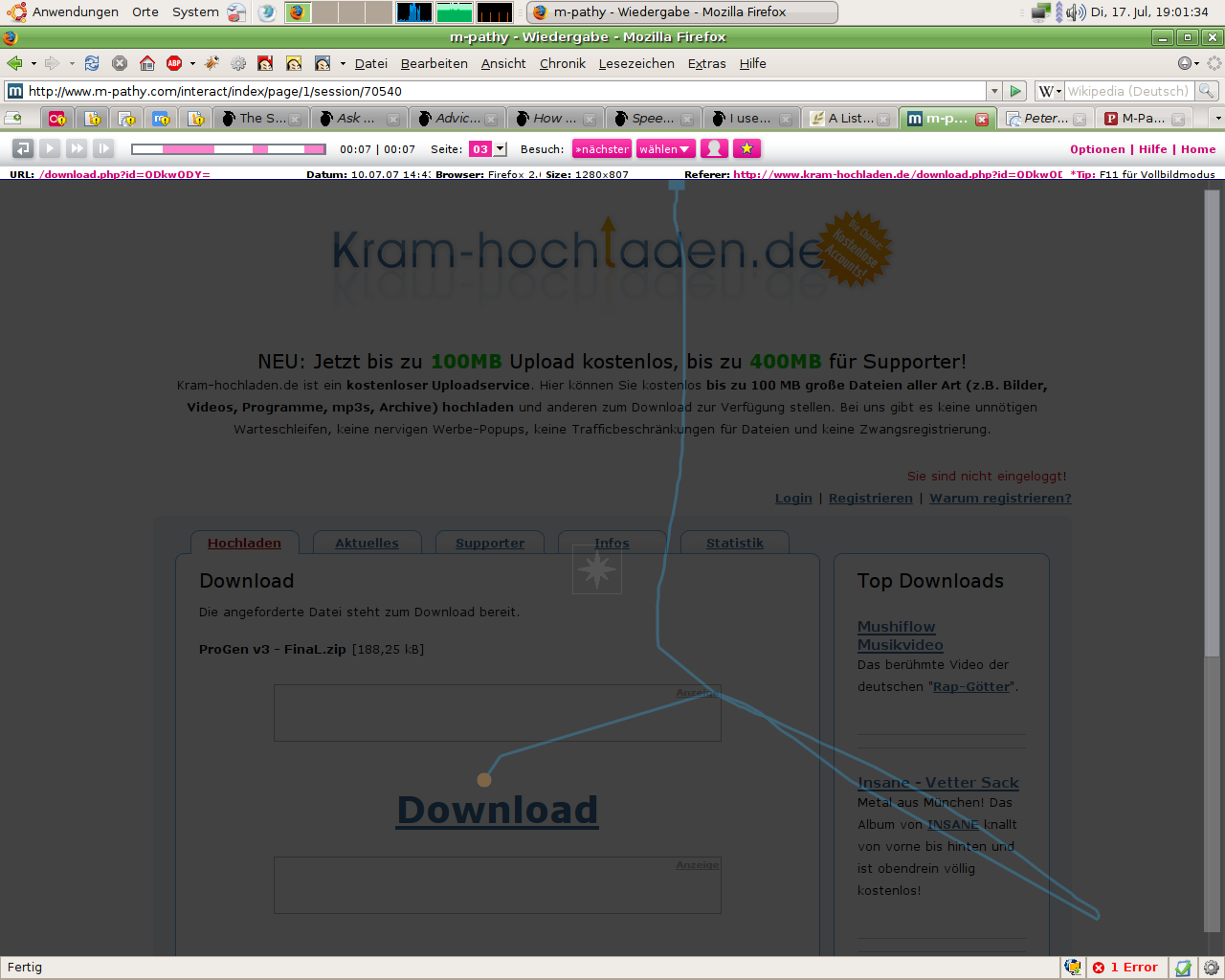Step forward one frame in the recording
The image size is (1225, 980).
tap(103, 148)
